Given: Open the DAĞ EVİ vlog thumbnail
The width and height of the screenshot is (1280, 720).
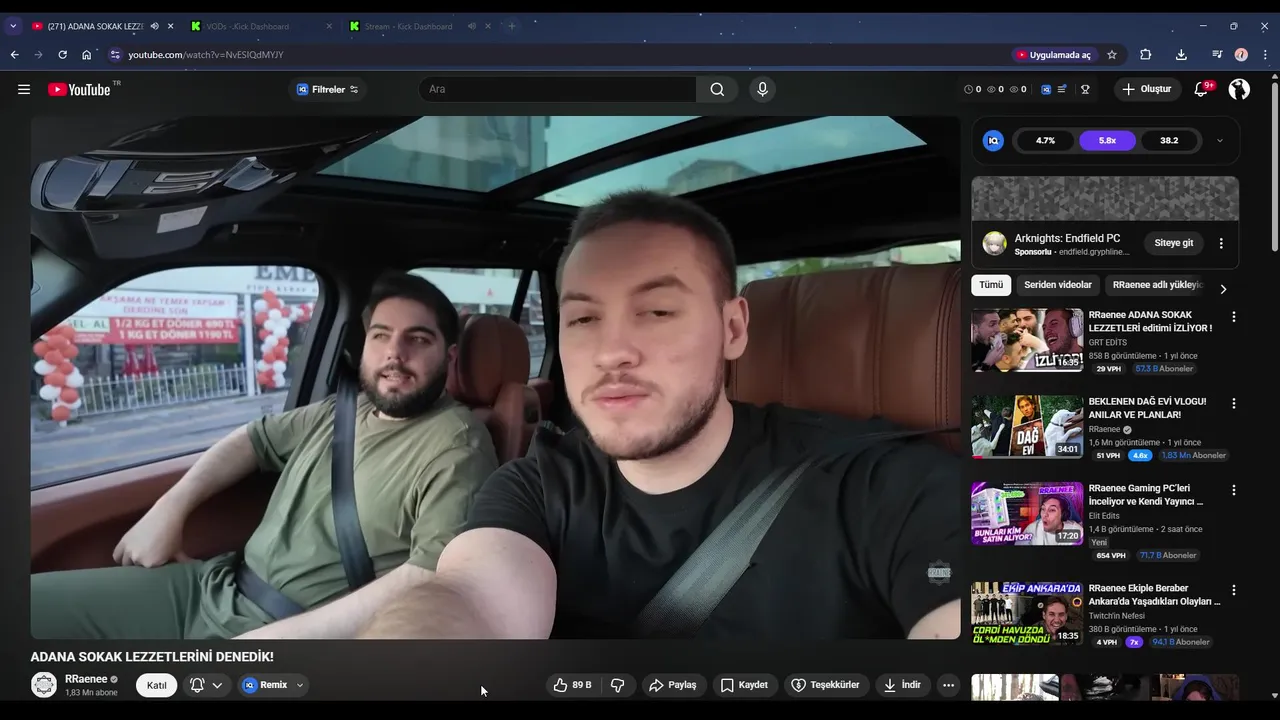Looking at the screenshot, I should point(1027,426).
